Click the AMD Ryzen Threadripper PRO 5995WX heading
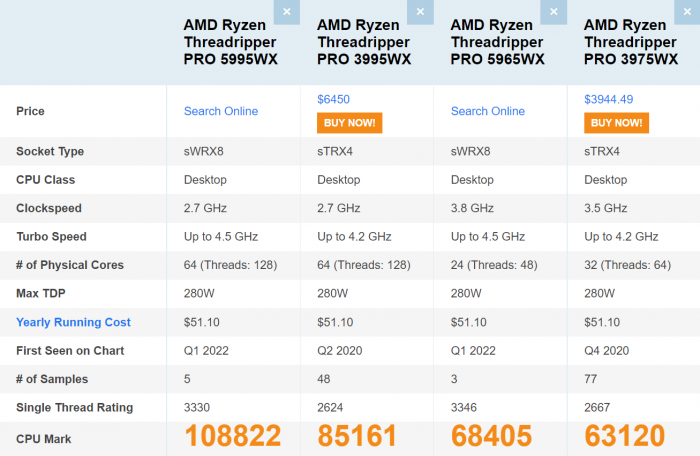Viewport: 700px width, 456px height. tap(231, 42)
